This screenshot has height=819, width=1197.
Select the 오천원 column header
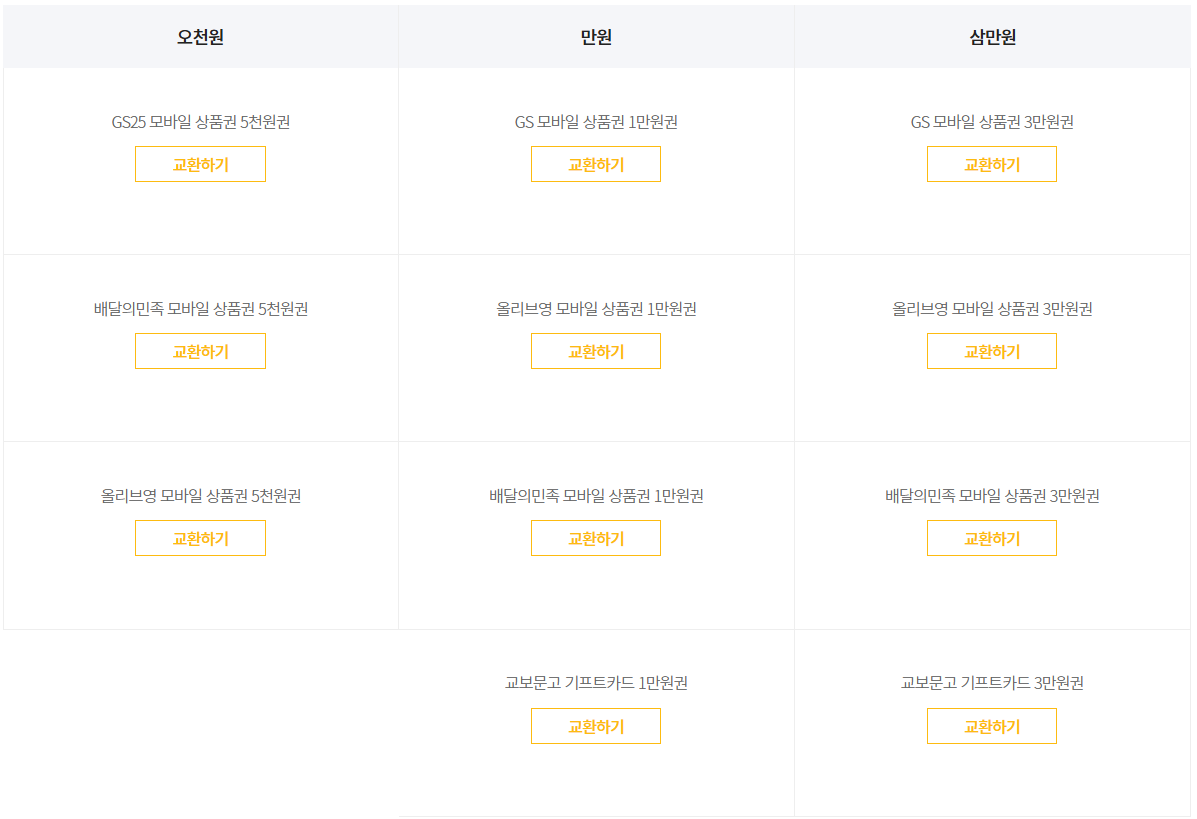(200, 37)
